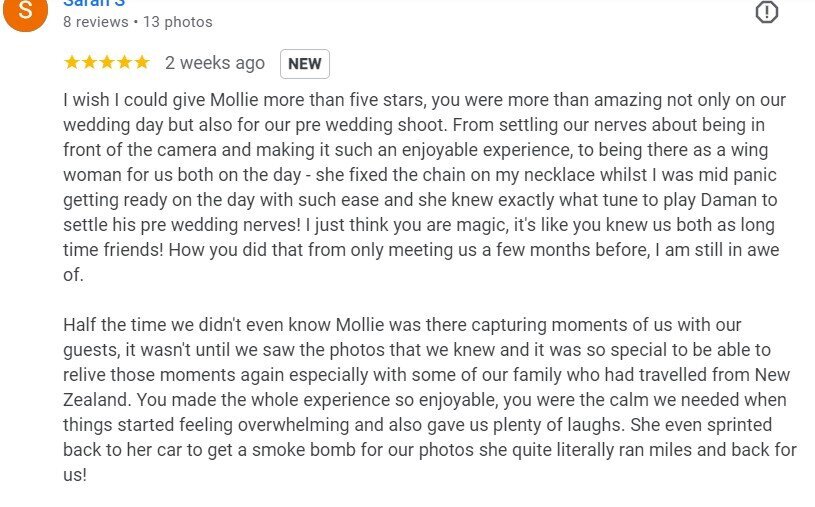Image resolution: width=815 pixels, height=507 pixels.
Task: Click the '8 reviews' count text
Action: tap(96, 22)
